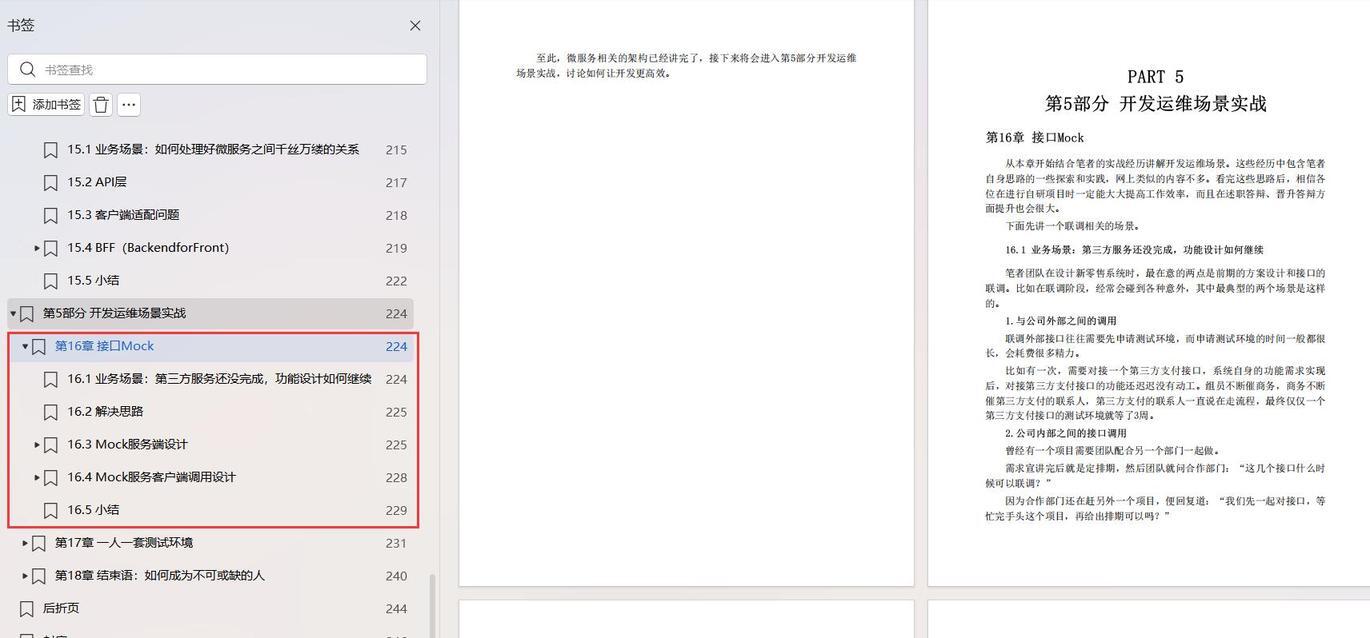Click bookmark icon of 第16章 接口Mock
Viewport: 1370px width, 638px height.
[x=38, y=347]
